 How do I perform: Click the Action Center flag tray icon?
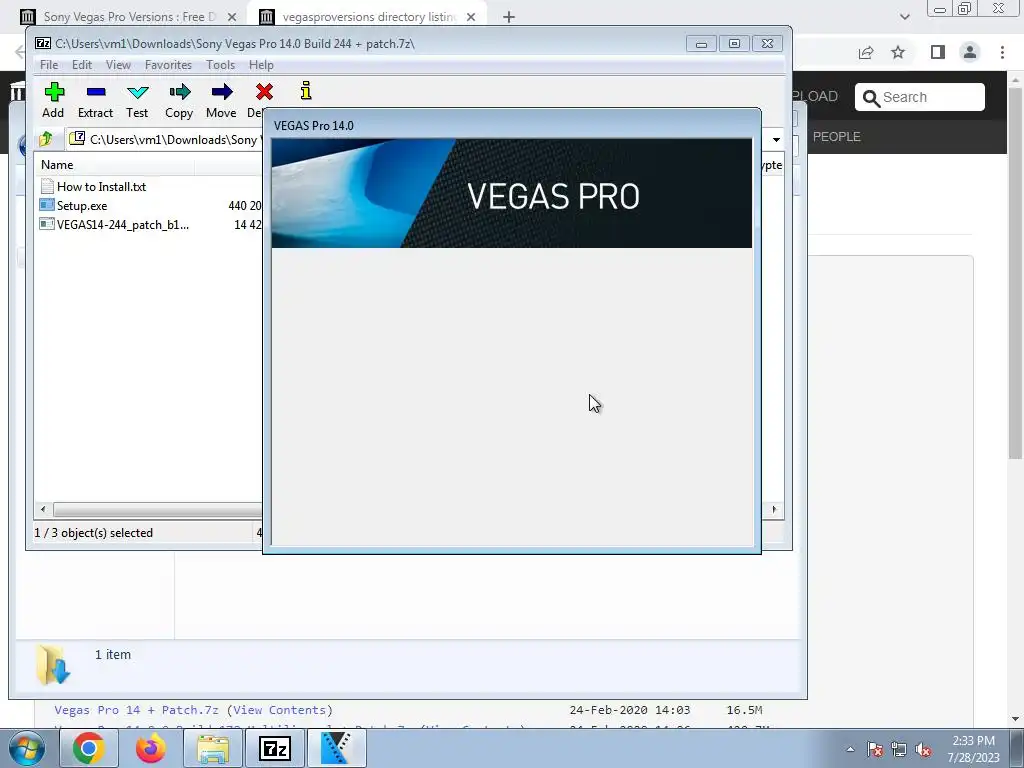(x=875, y=749)
